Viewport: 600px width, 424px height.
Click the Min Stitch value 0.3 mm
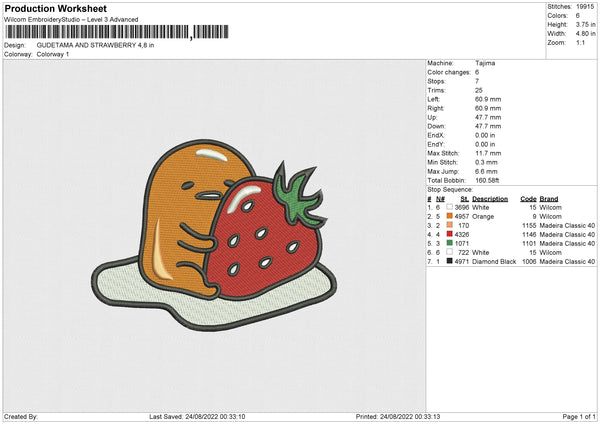pos(486,163)
